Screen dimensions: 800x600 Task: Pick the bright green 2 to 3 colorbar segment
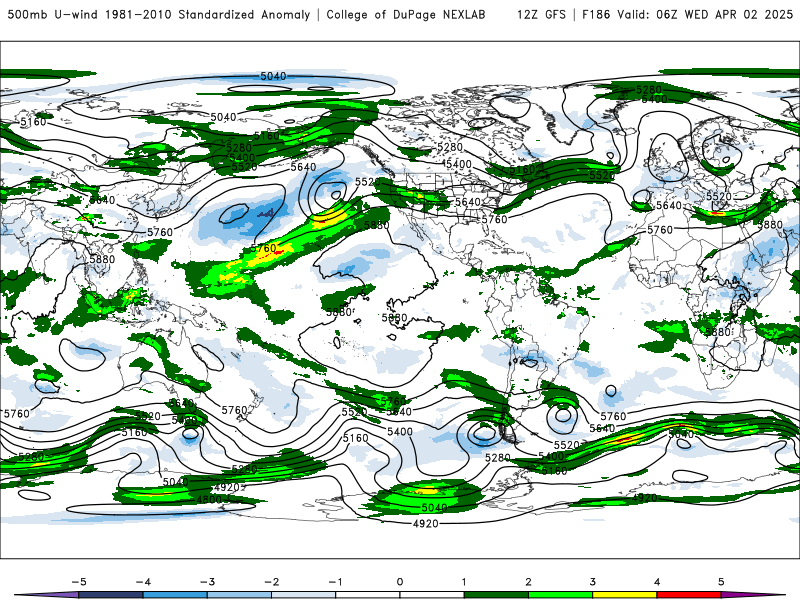pyautogui.click(x=561, y=595)
